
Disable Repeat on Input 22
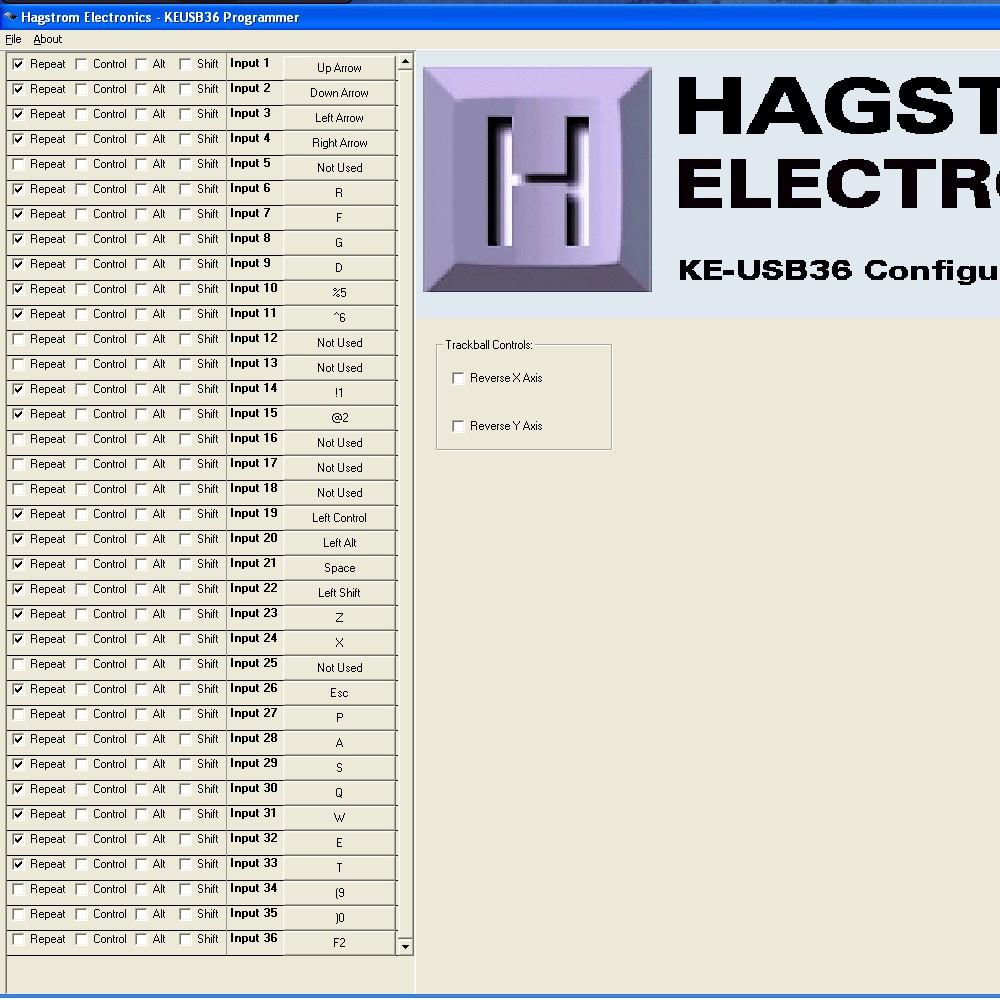click(18, 589)
